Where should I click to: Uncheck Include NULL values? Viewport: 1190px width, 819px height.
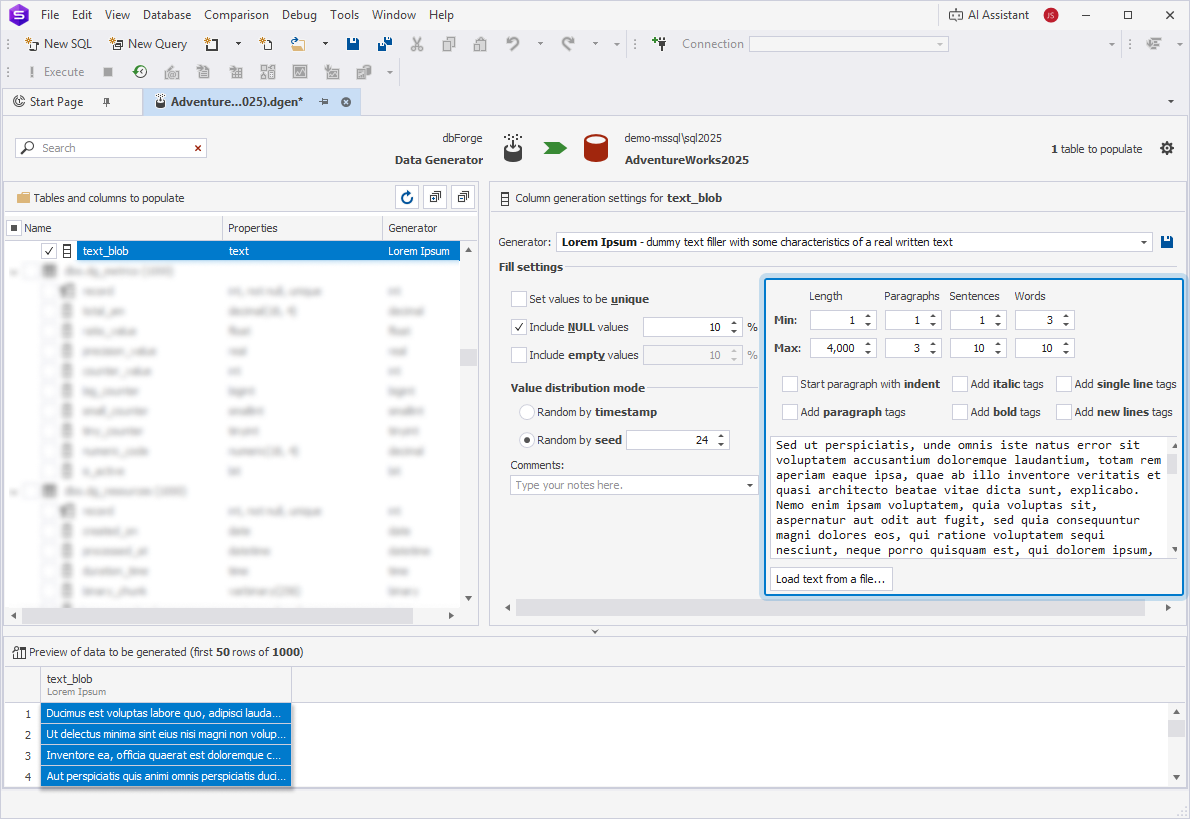click(x=519, y=327)
